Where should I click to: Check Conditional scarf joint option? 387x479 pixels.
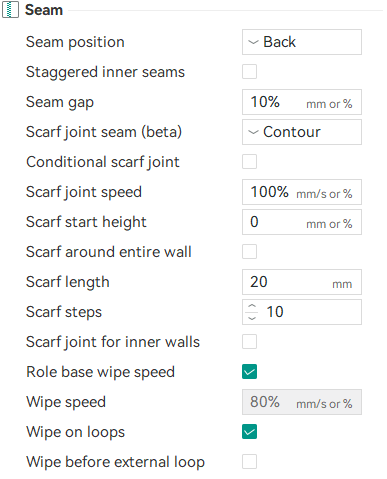[x=249, y=162]
